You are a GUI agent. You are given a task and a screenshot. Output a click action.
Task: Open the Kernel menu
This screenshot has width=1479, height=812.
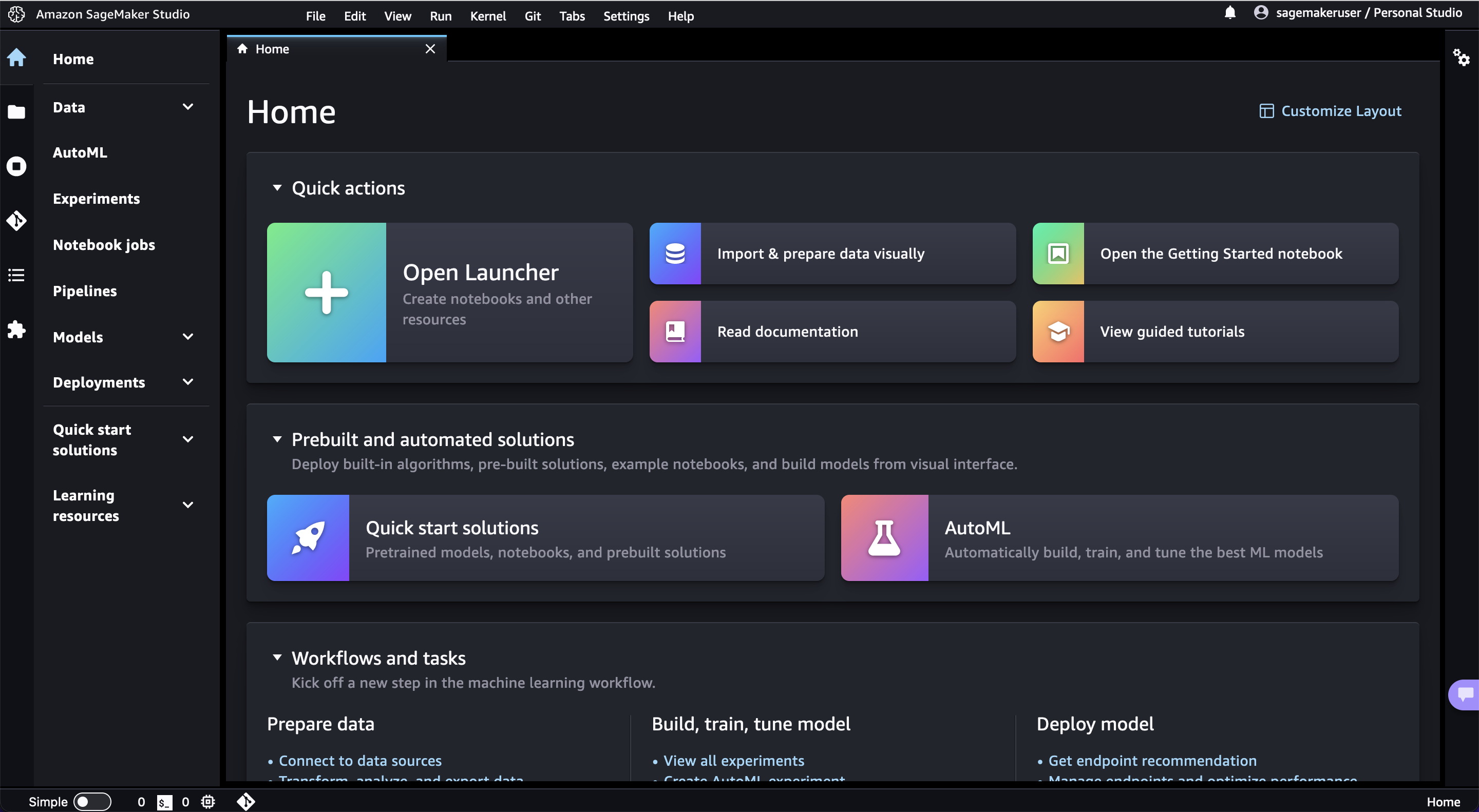point(488,15)
